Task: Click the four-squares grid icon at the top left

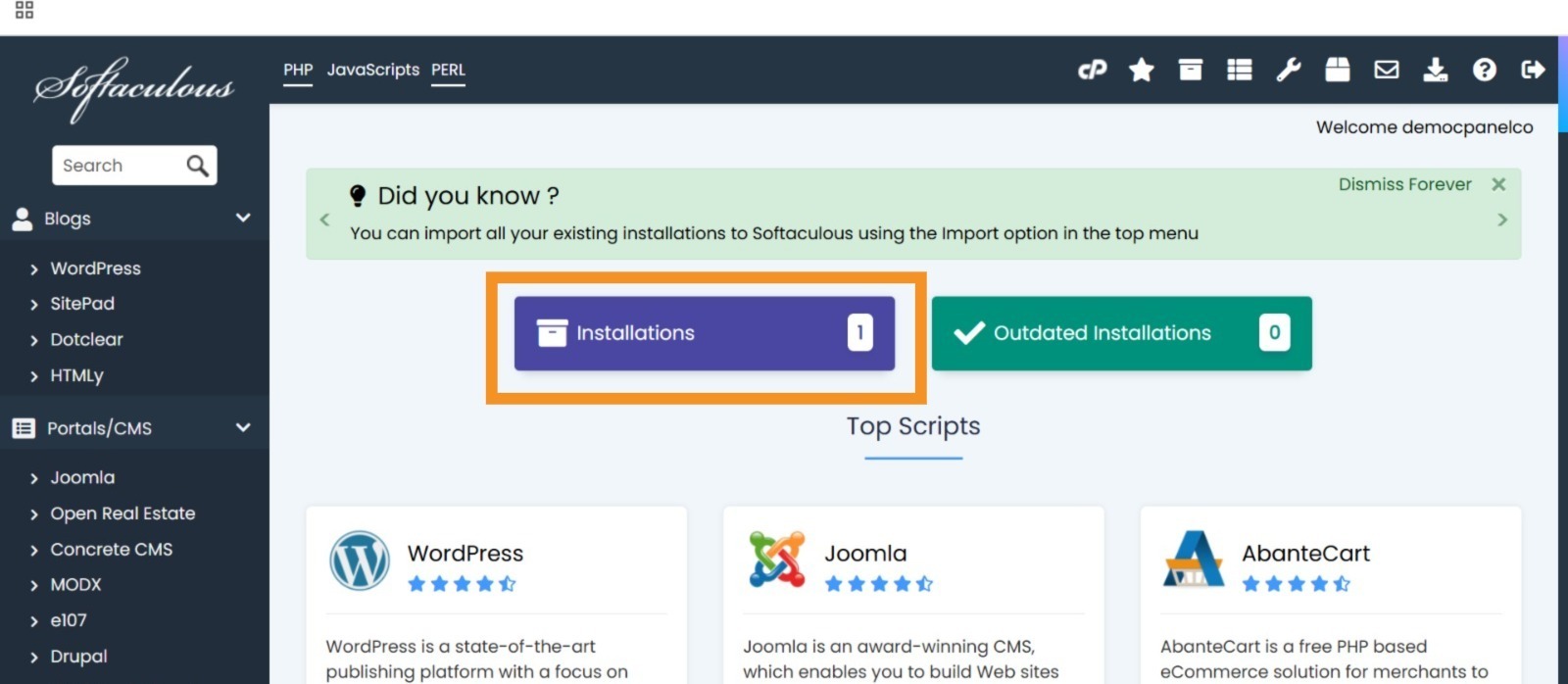Action: click(24, 10)
